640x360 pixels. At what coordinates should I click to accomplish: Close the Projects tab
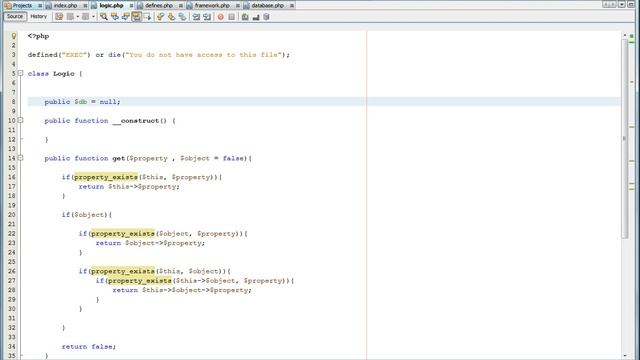pos(40,6)
